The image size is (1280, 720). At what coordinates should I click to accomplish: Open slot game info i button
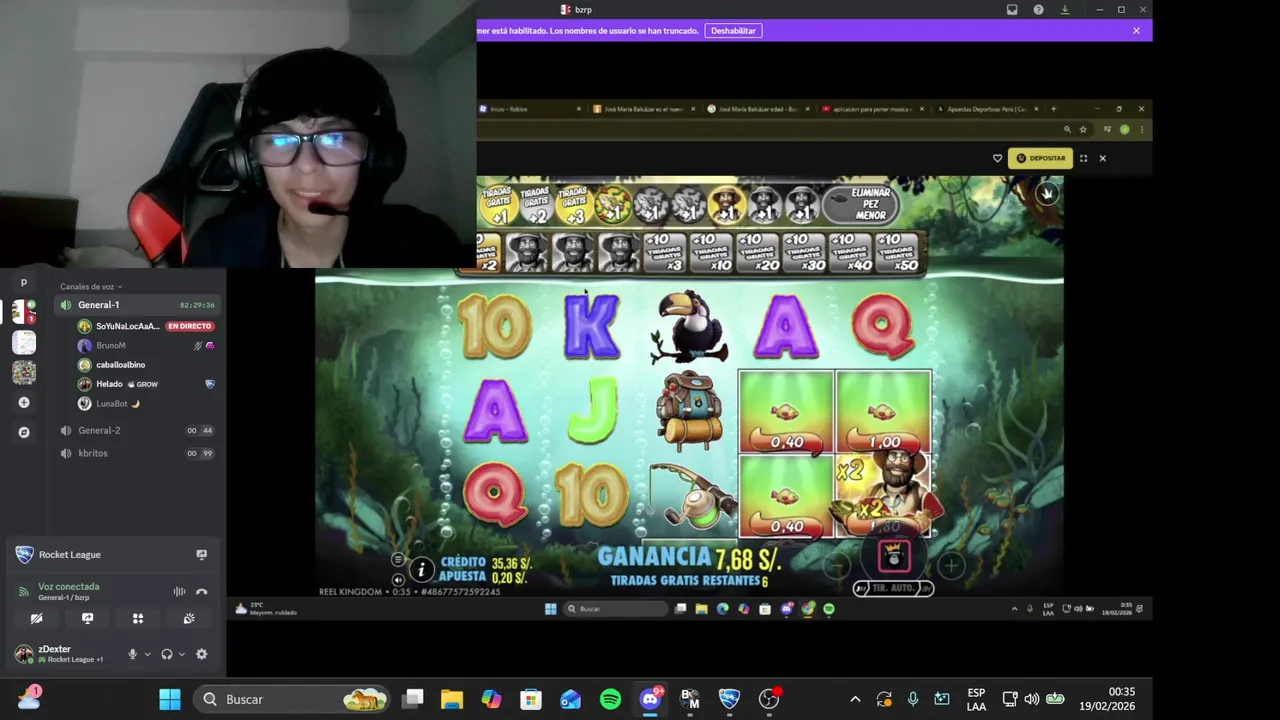(x=421, y=570)
